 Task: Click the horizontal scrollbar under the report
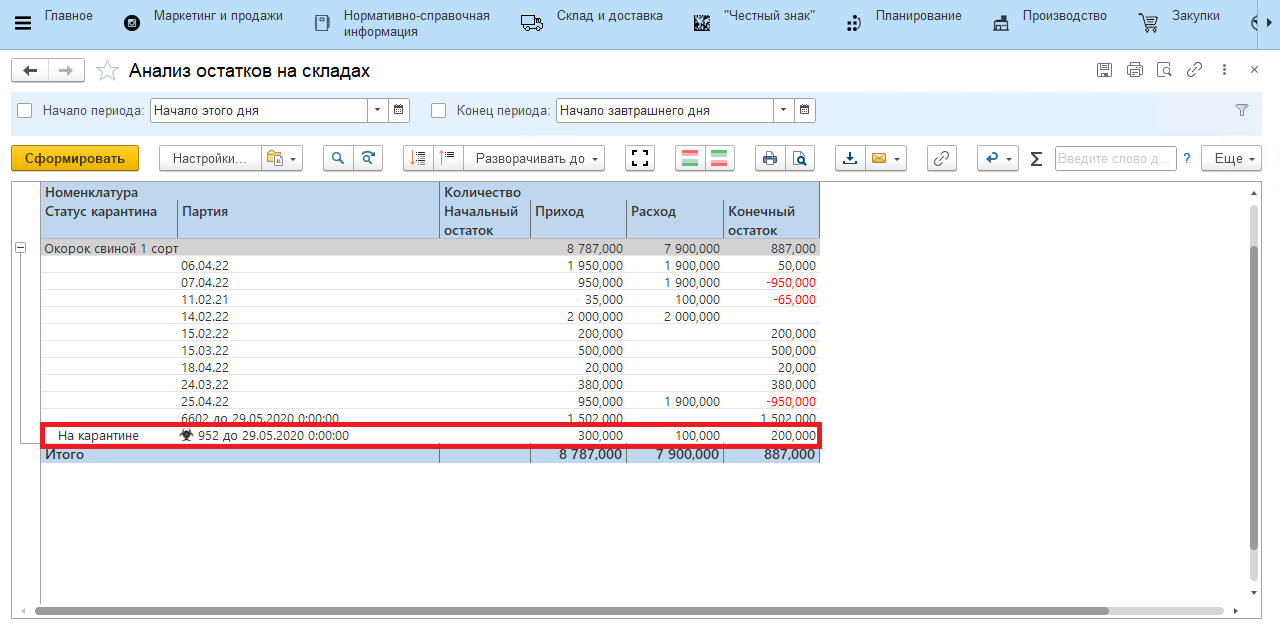tap(570, 611)
